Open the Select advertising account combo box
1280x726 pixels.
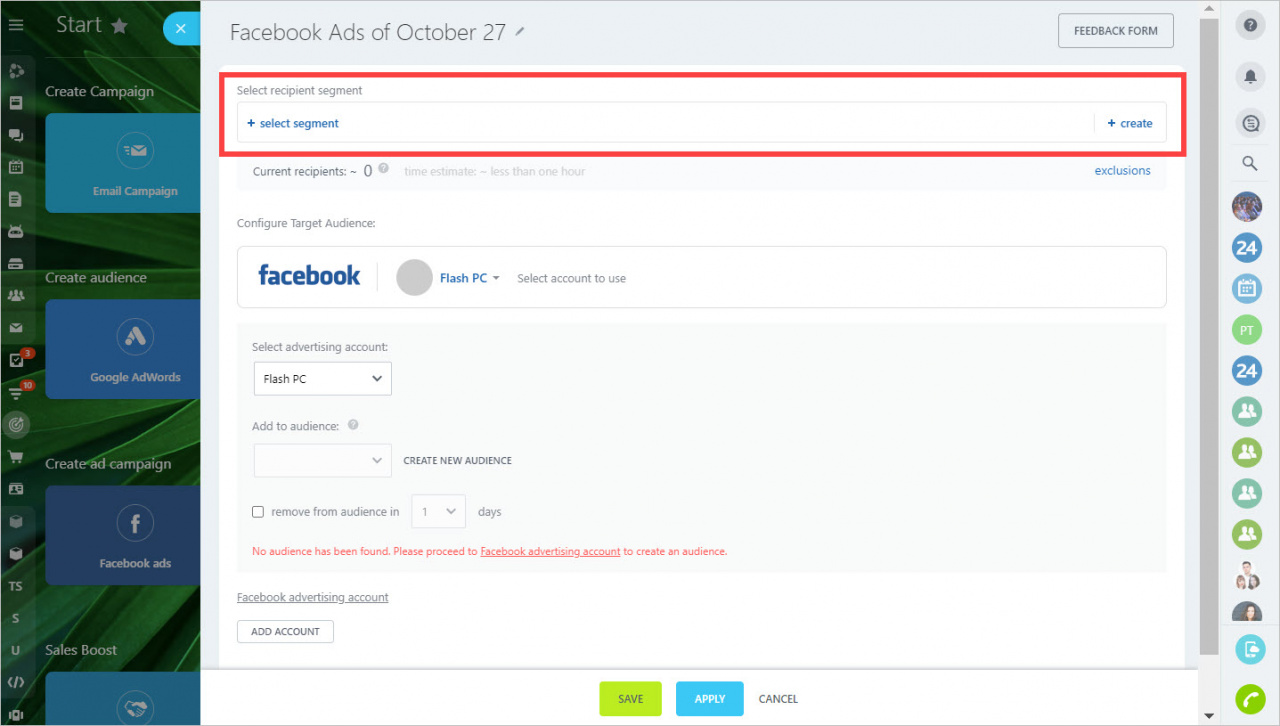point(323,379)
